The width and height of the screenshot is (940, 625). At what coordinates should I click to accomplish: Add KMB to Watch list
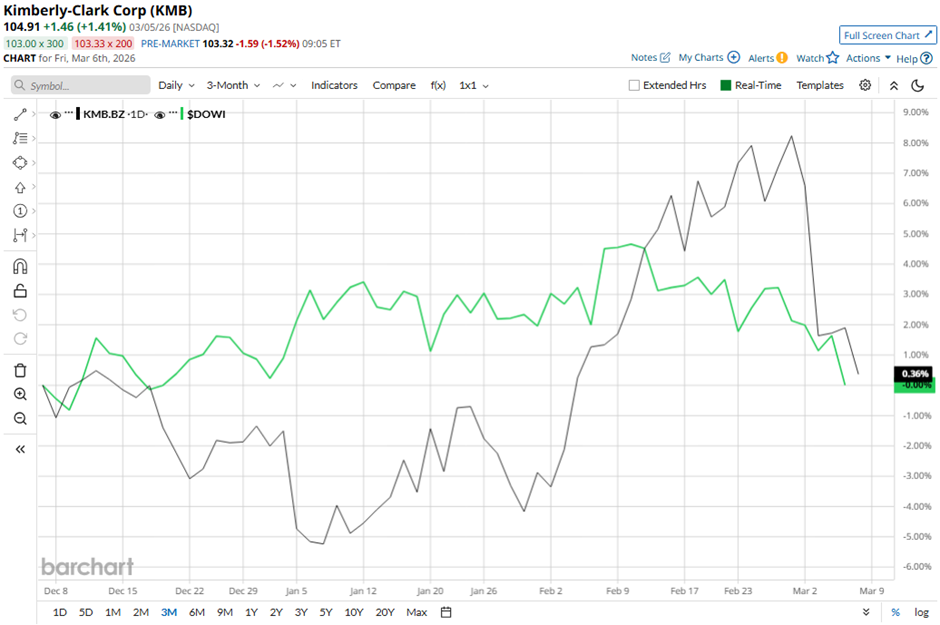tap(817, 58)
